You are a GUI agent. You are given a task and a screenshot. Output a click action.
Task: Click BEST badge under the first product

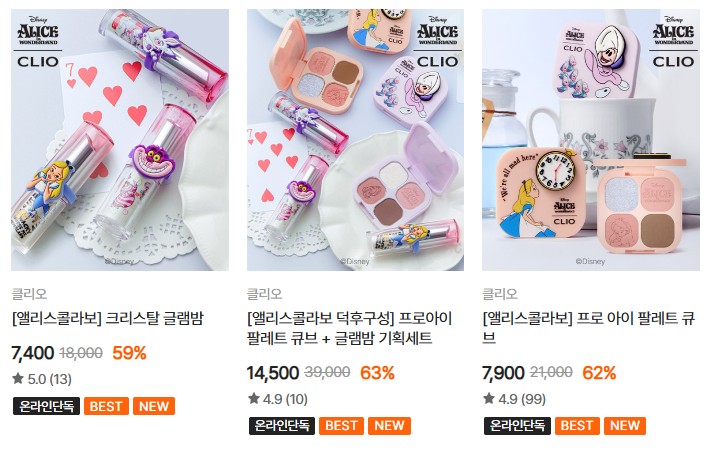click(106, 406)
